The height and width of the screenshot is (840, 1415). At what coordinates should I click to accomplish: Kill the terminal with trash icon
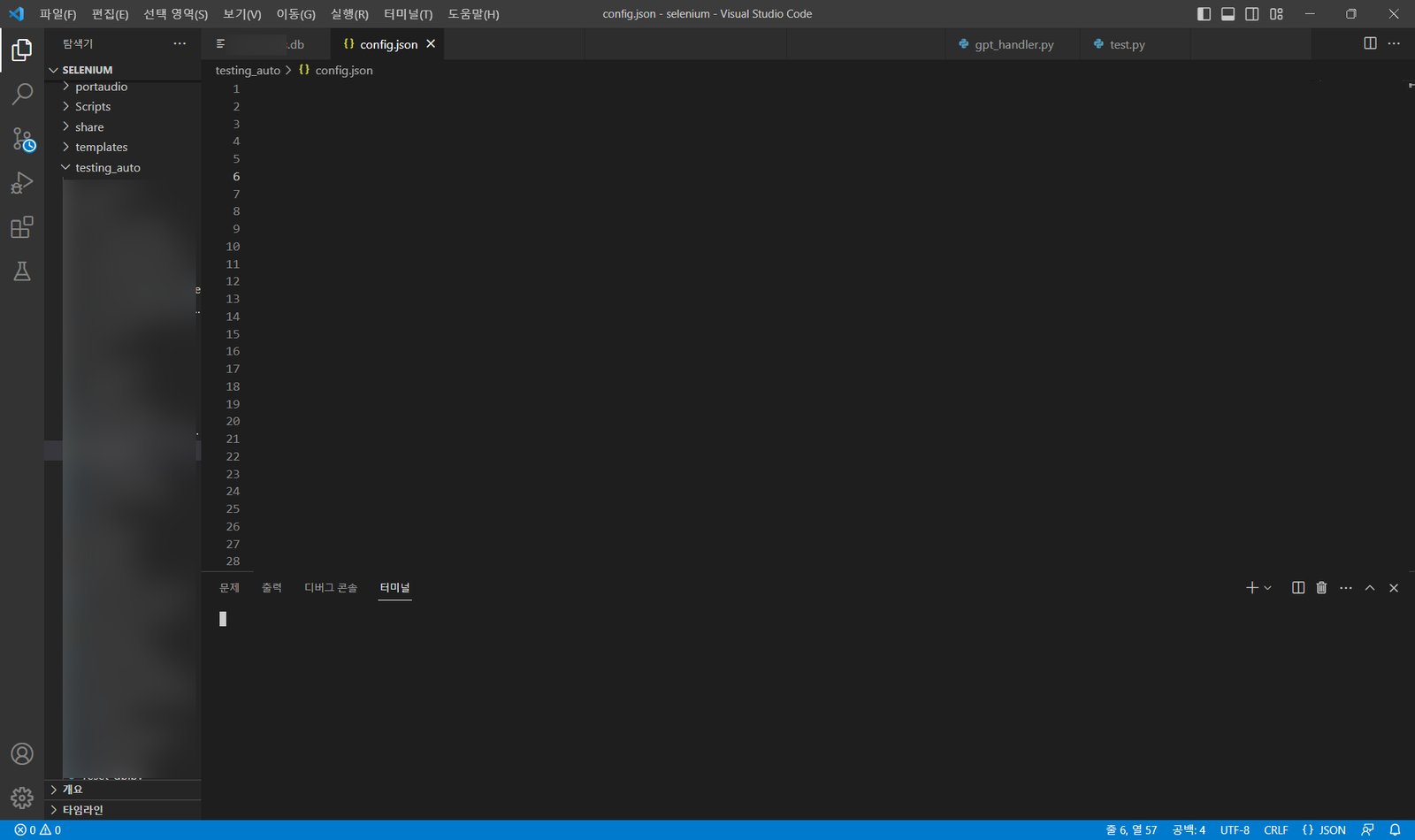(x=1321, y=588)
